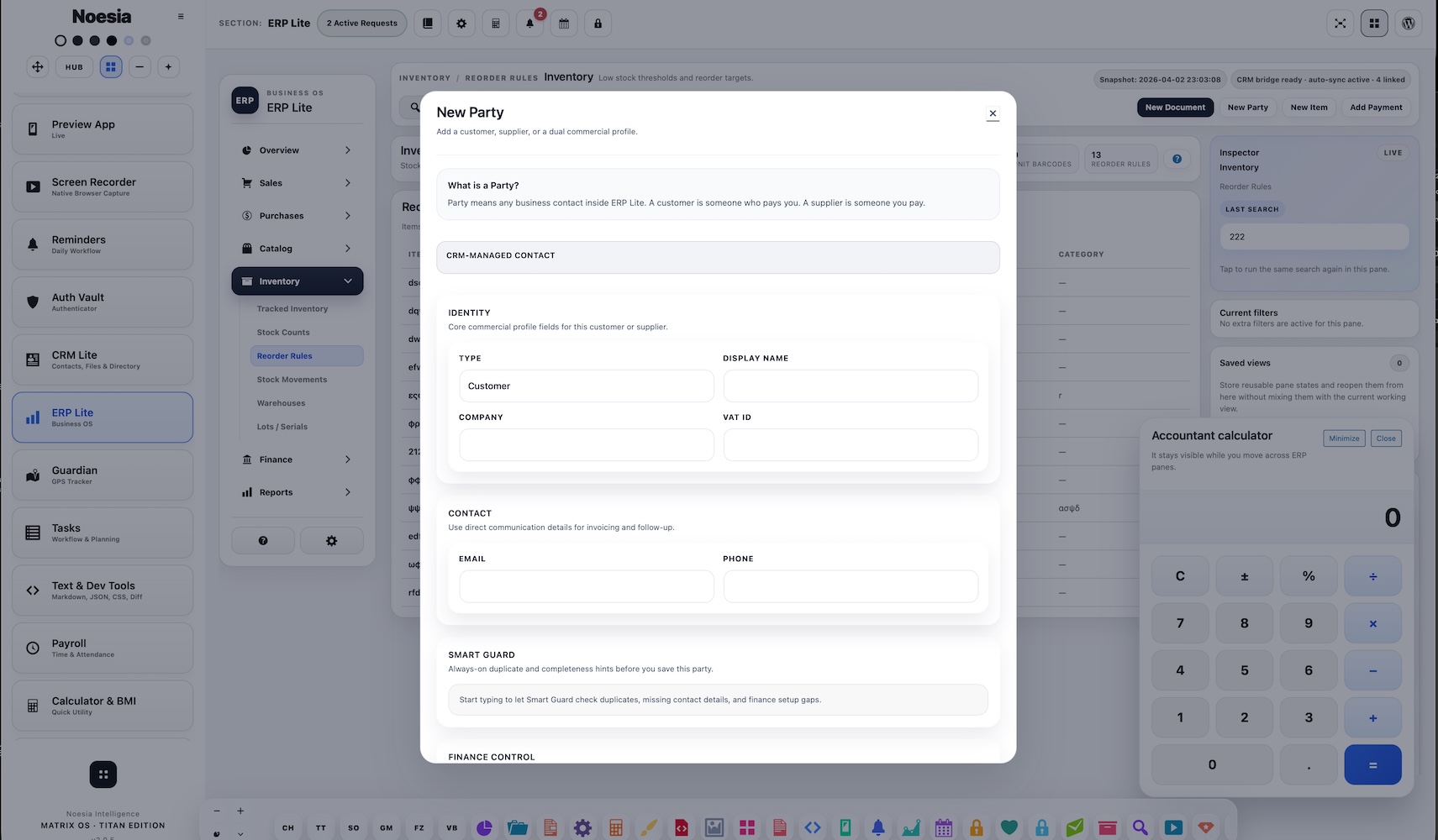Open the ERP sidebar settings gear button
The width and height of the screenshot is (1438, 840).
click(x=332, y=541)
